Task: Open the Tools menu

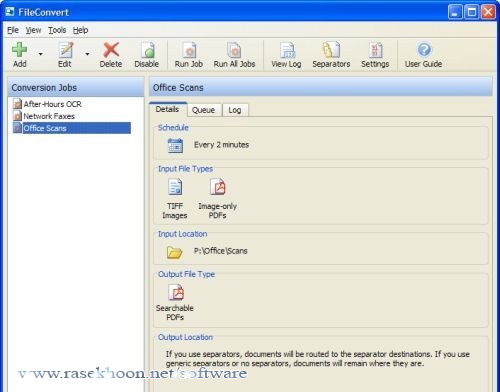Action: click(x=57, y=30)
